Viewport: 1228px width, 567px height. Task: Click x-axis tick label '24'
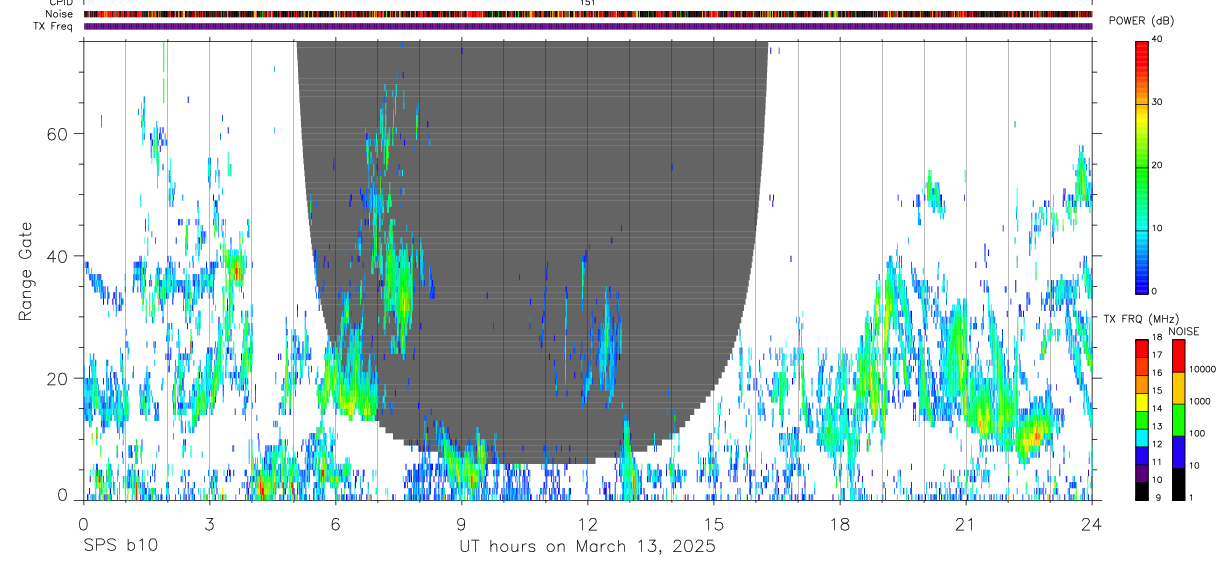[x=1092, y=523]
